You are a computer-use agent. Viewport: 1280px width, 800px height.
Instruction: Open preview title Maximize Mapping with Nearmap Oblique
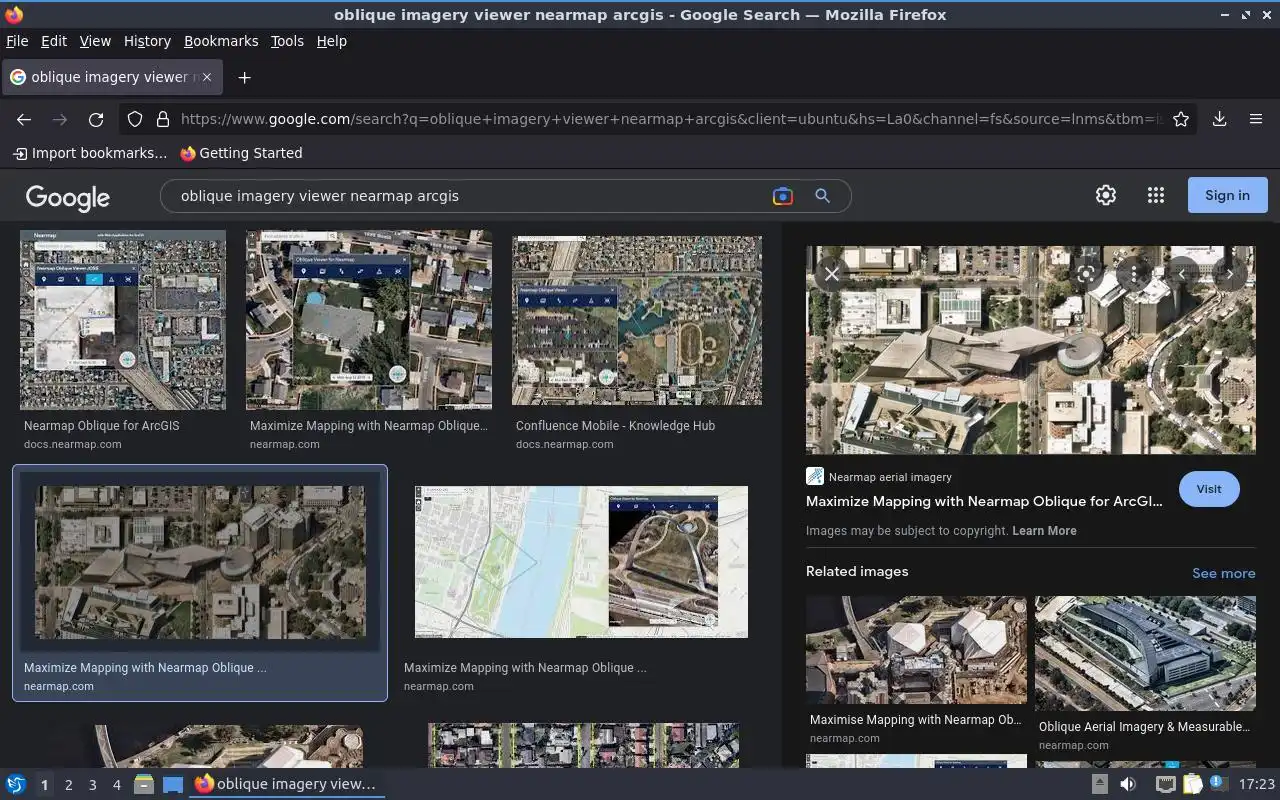984,502
